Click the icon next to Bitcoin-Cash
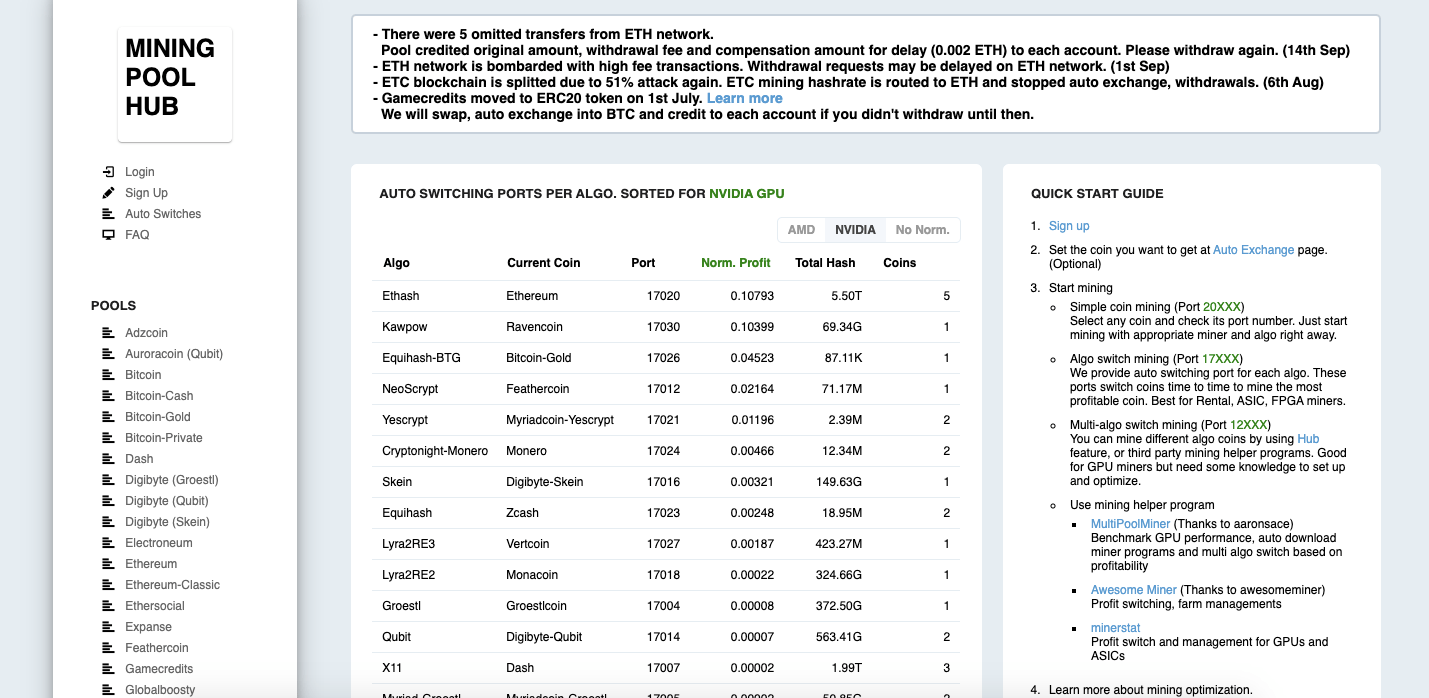Image resolution: width=1429 pixels, height=698 pixels. pos(109,396)
